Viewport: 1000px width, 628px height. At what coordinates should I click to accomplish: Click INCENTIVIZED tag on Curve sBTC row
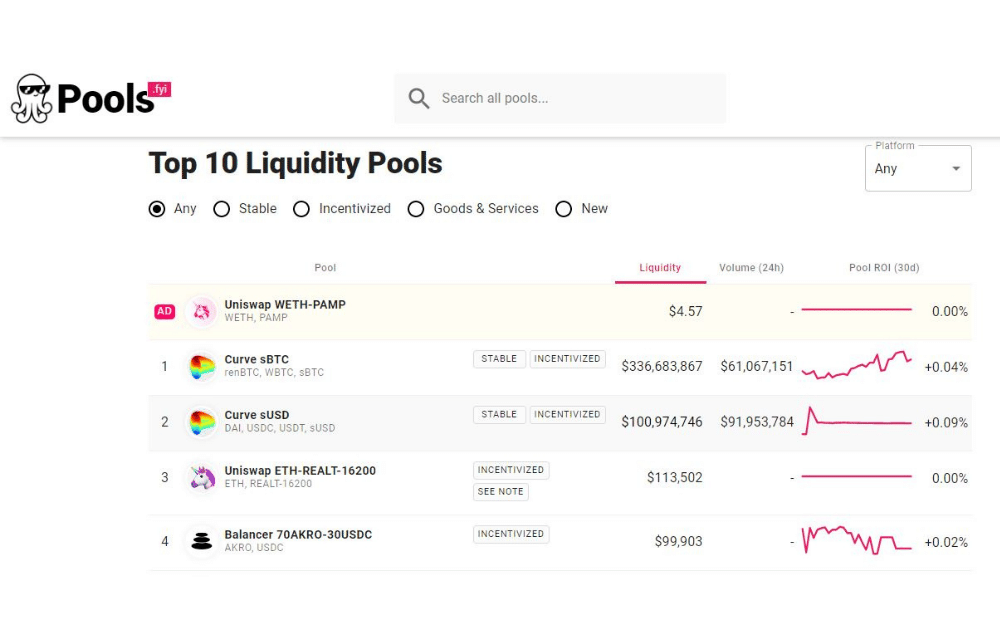point(568,359)
